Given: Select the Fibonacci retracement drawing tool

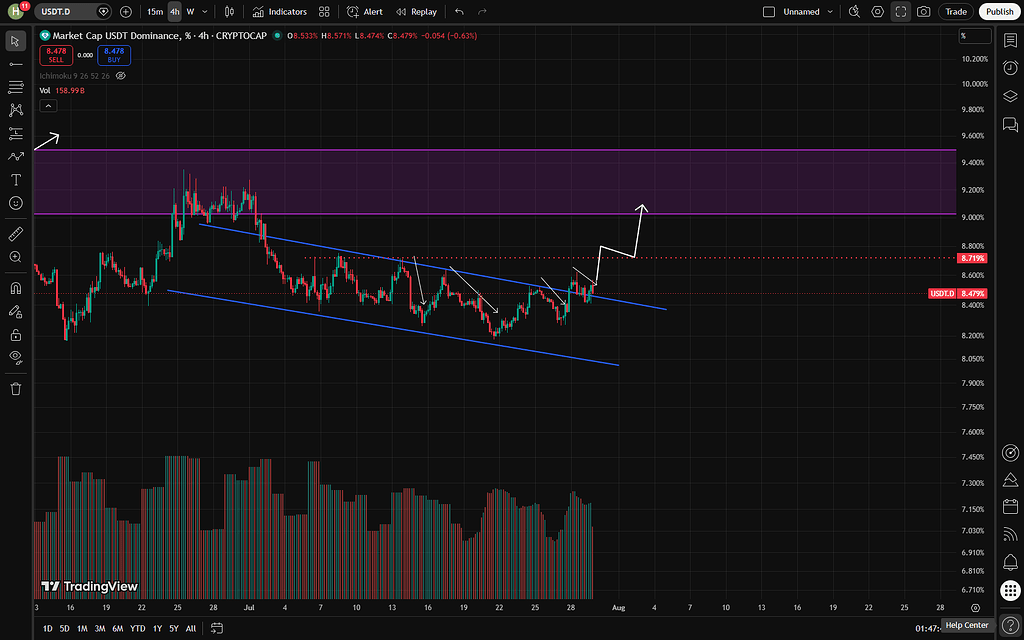Looking at the screenshot, I should (x=16, y=87).
